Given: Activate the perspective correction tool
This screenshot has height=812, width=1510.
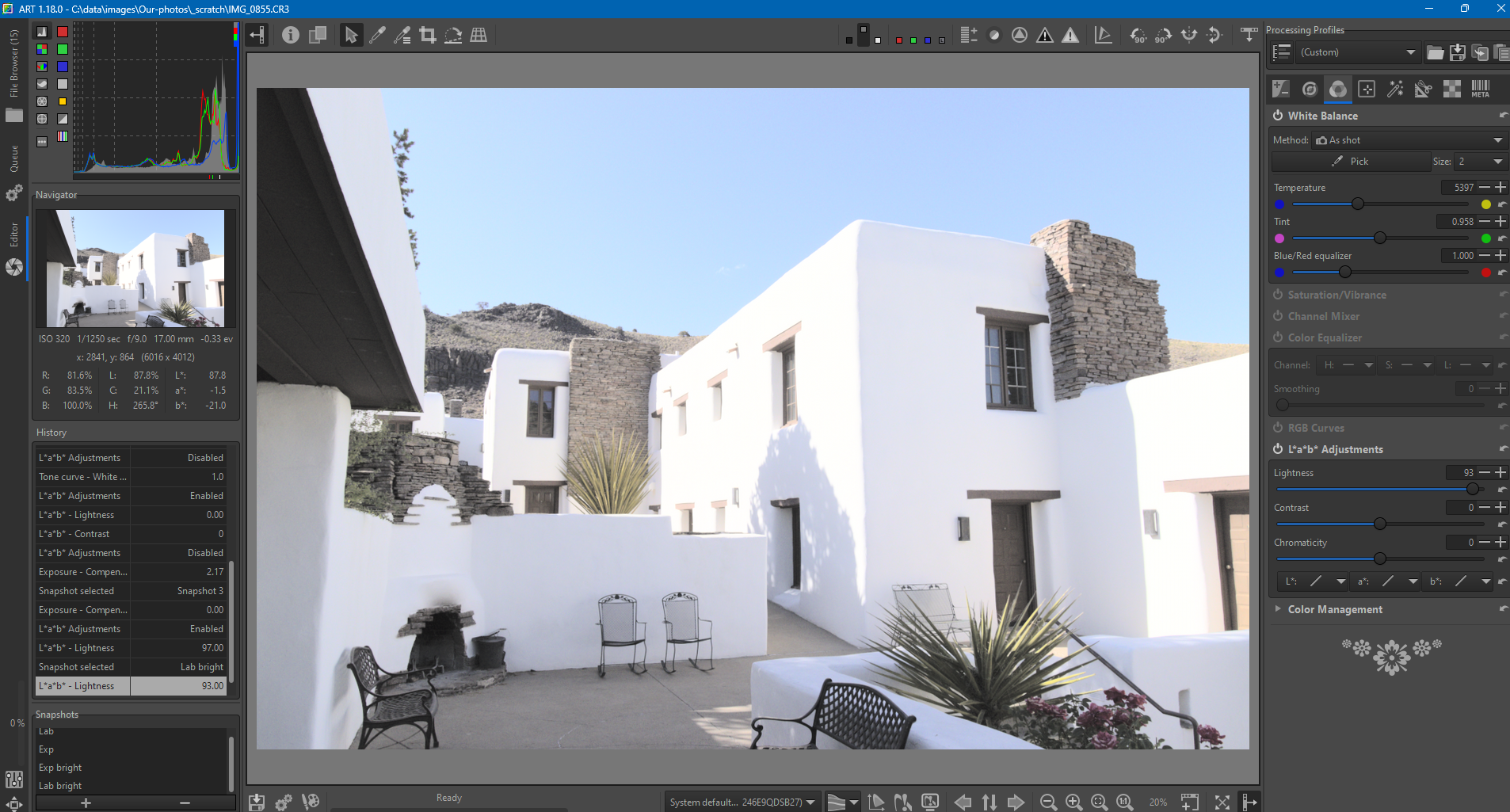Looking at the screenshot, I should point(479,35).
